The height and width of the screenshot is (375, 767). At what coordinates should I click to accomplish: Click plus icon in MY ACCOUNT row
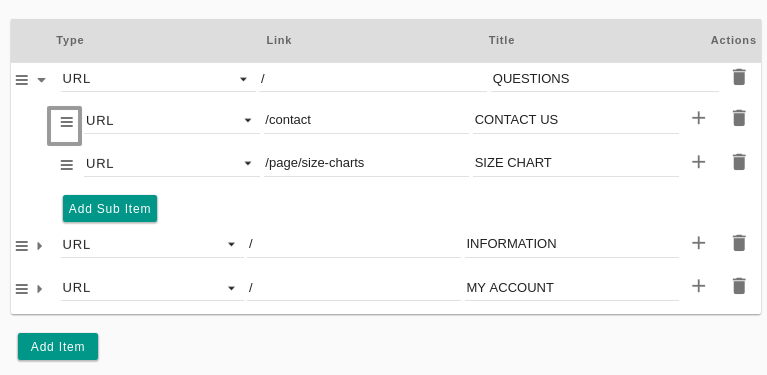699,286
